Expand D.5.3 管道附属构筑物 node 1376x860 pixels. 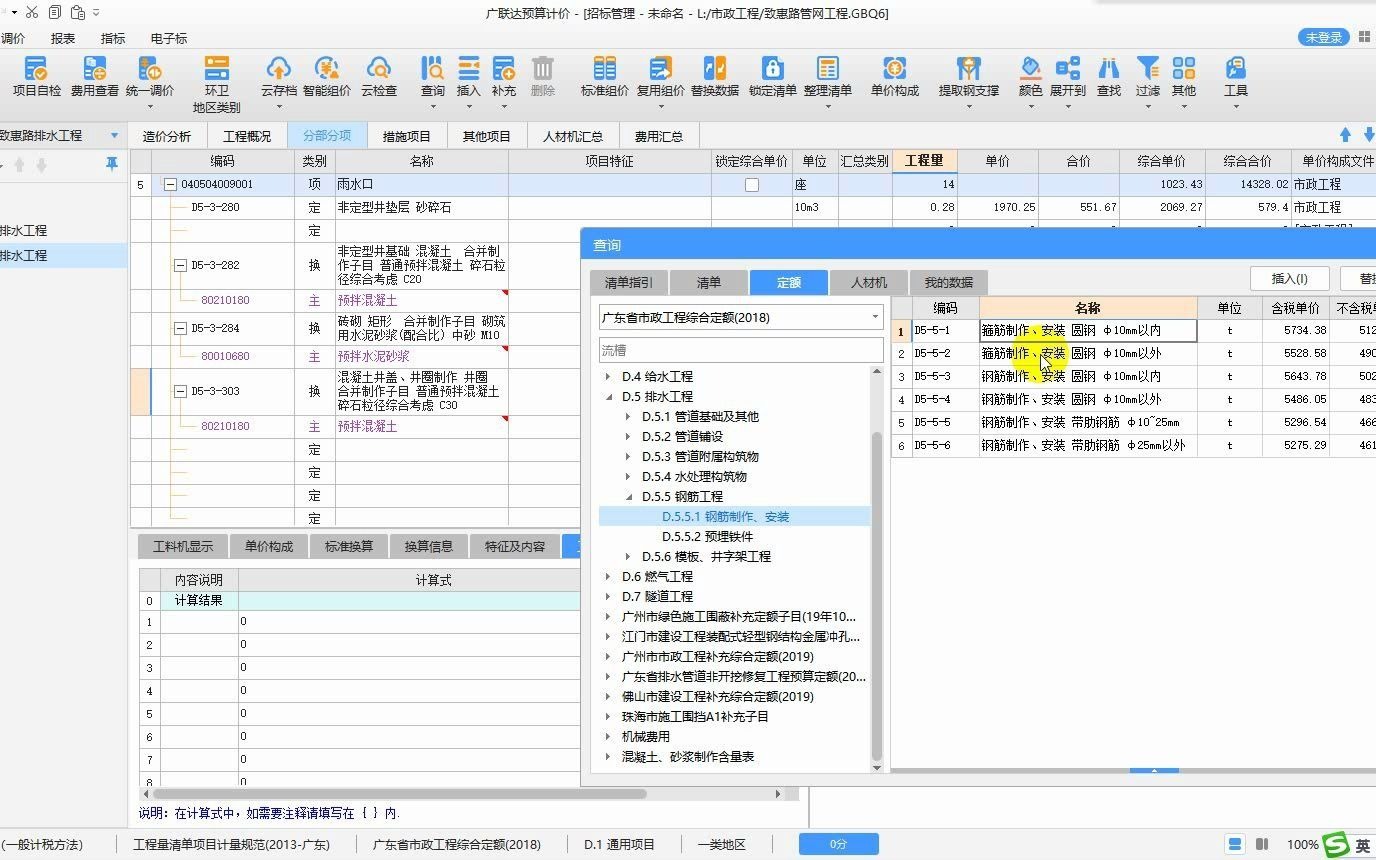(628, 457)
